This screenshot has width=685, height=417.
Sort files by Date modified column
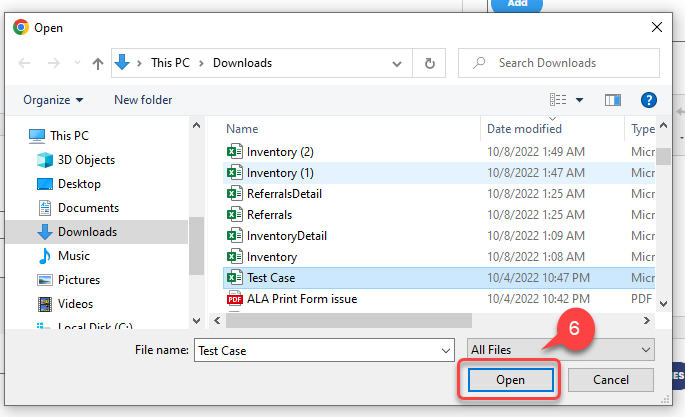tap(524, 129)
